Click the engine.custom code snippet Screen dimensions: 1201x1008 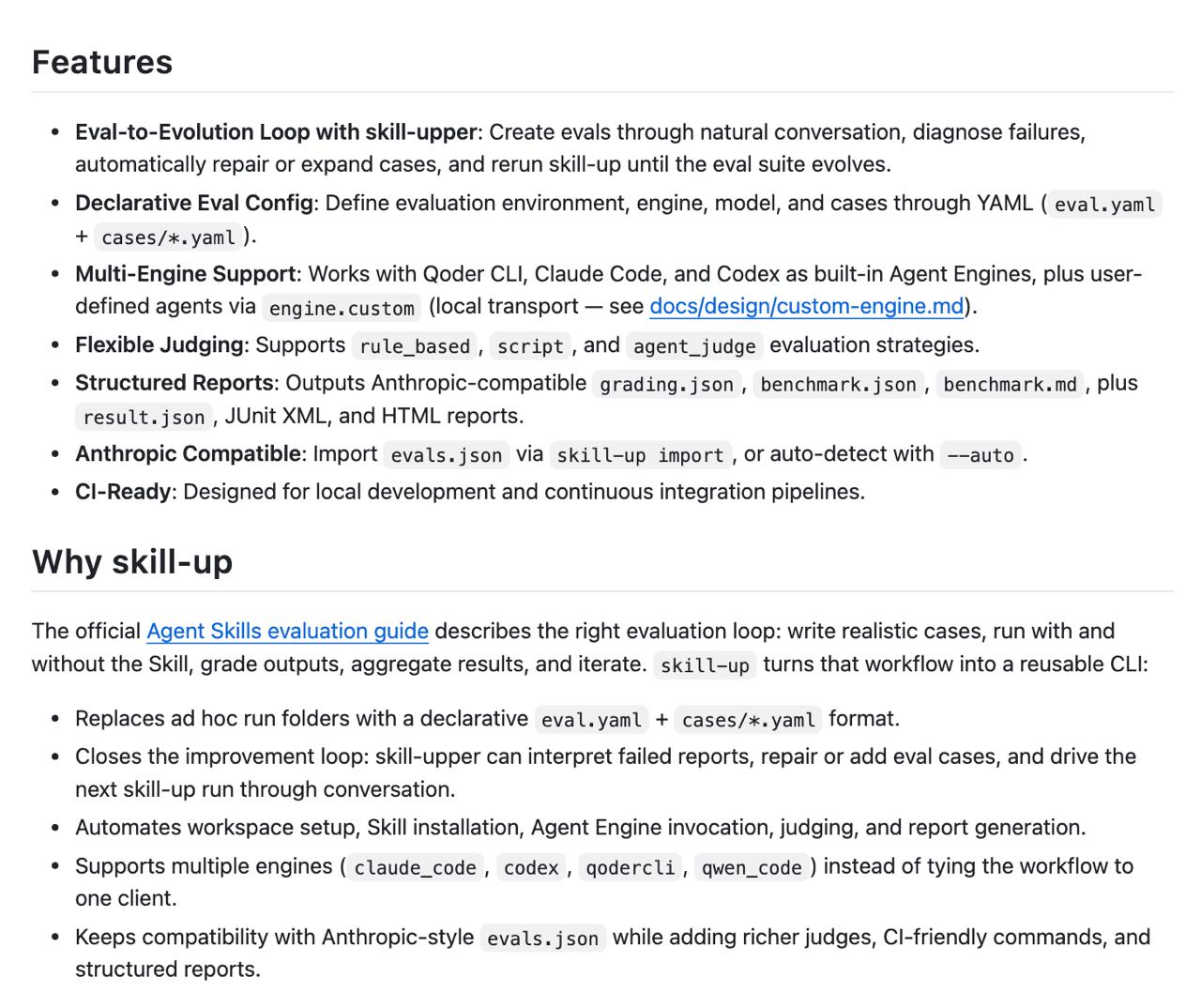click(342, 308)
